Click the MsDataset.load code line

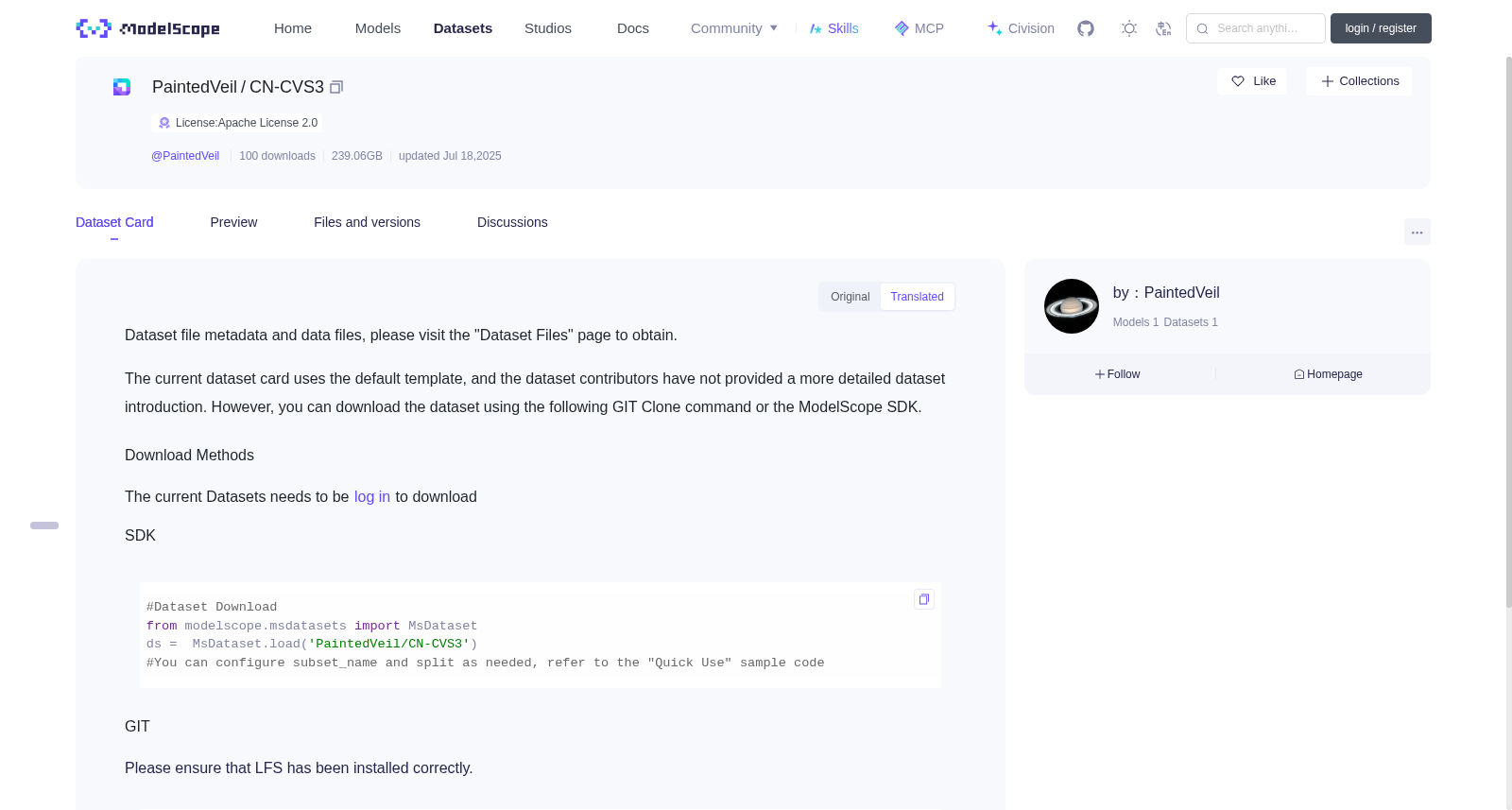pyautogui.click(x=312, y=644)
